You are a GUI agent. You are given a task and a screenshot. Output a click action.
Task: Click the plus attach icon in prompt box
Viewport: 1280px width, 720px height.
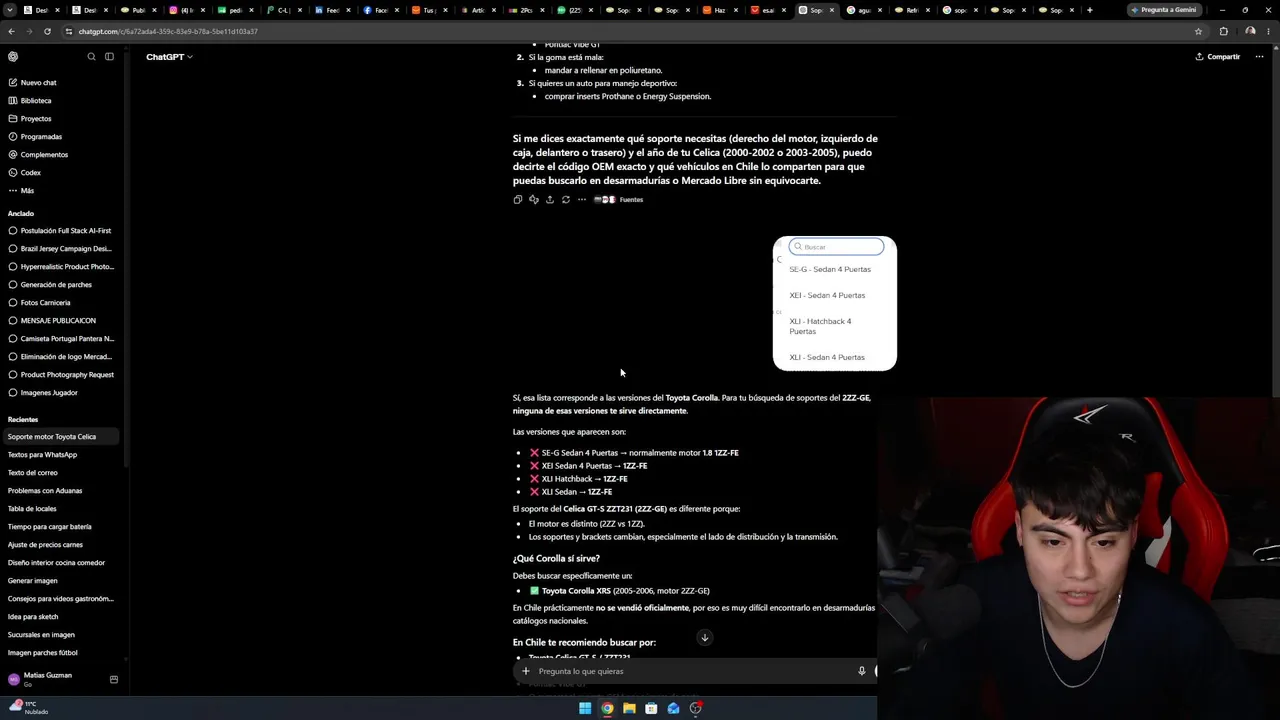coord(525,671)
